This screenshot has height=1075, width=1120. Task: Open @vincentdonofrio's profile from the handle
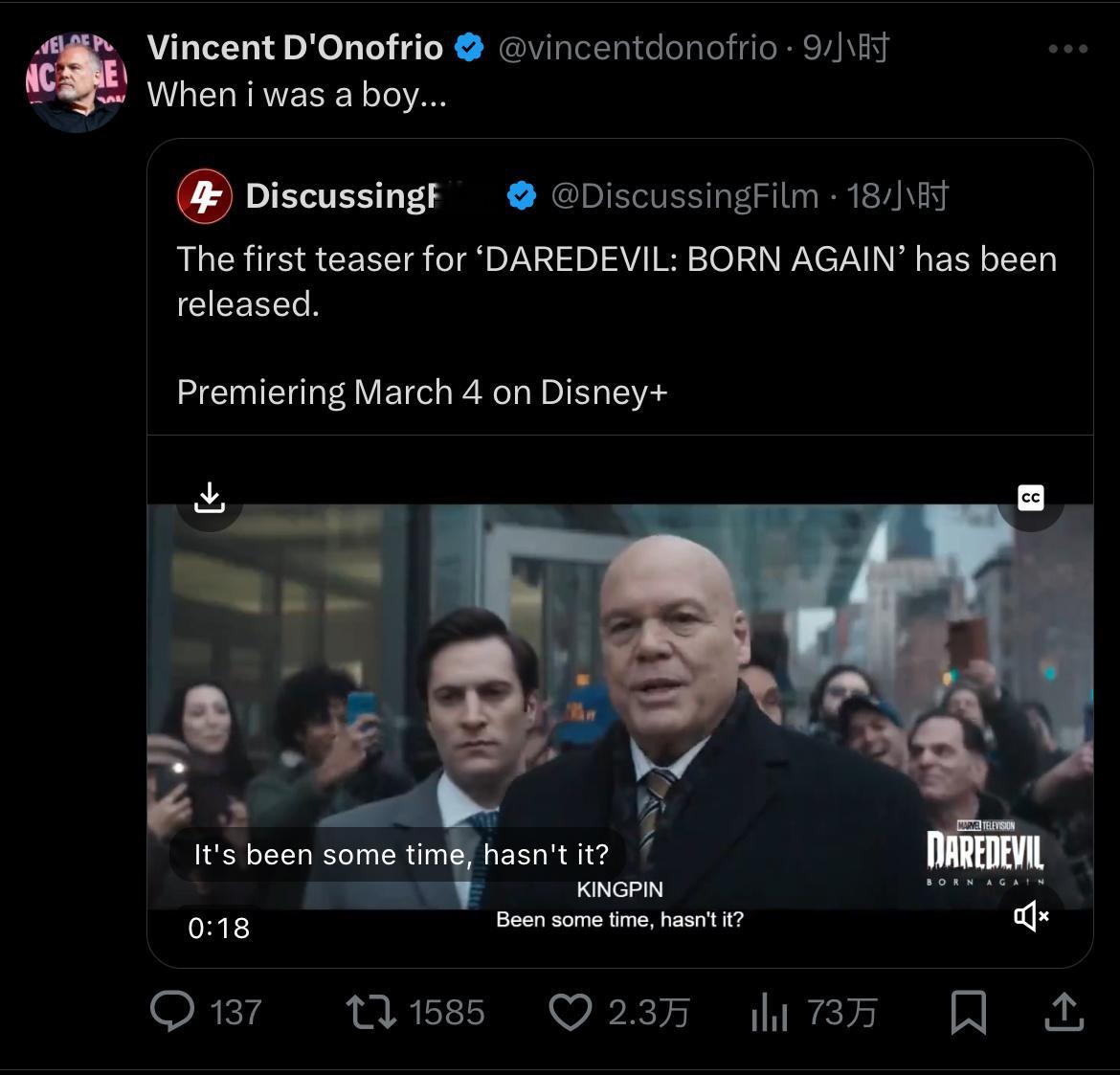[636, 46]
